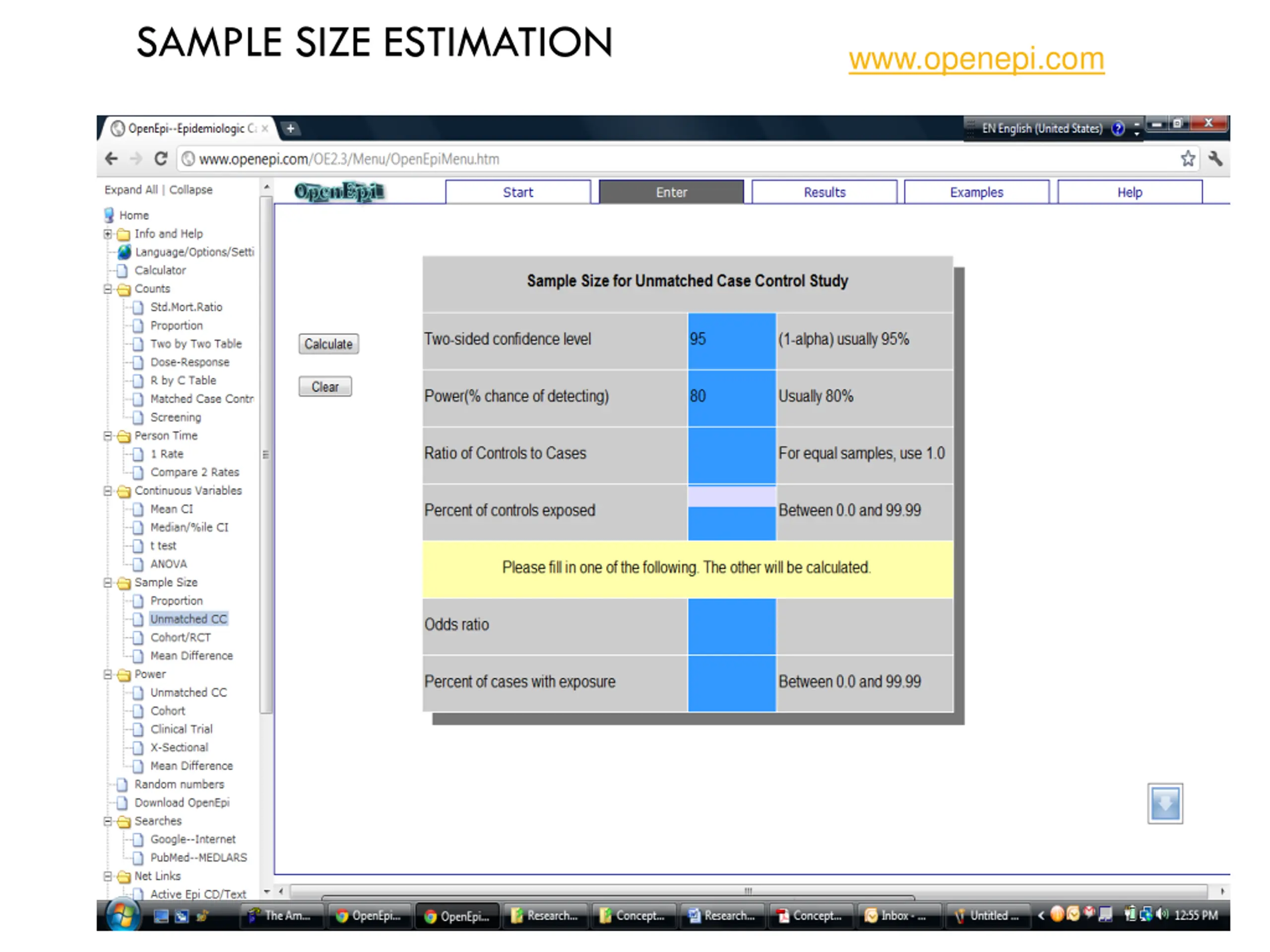Click the language bar help icon
Image resolution: width=1270 pixels, height=952 pixels.
[x=1117, y=128]
